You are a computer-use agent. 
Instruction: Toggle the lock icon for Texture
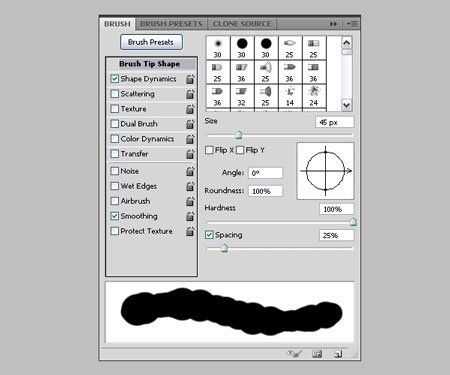tap(190, 109)
